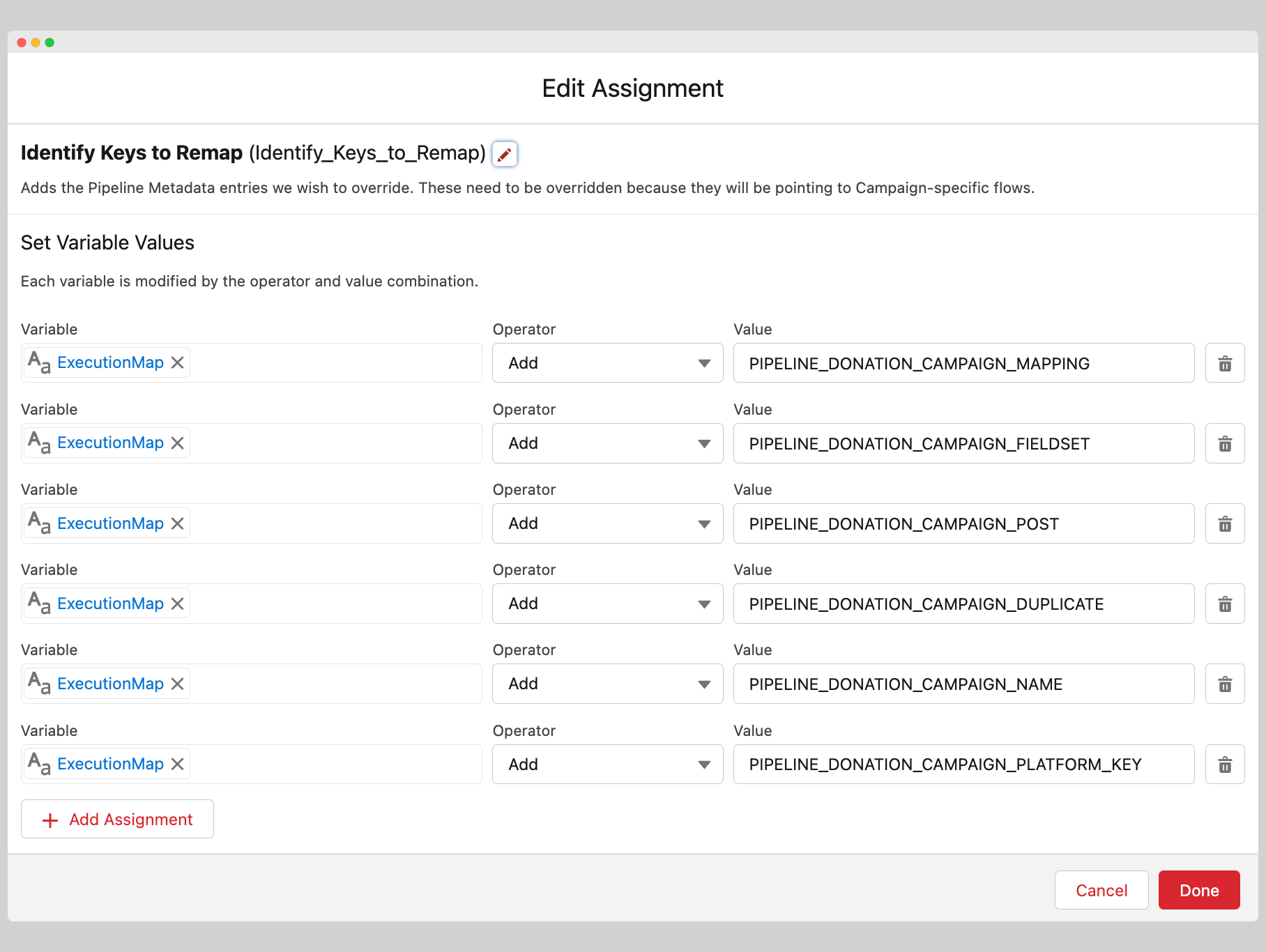Open Operator dropdown for the PLATFORM_KEY row
This screenshot has height=952, width=1266.
coord(607,765)
